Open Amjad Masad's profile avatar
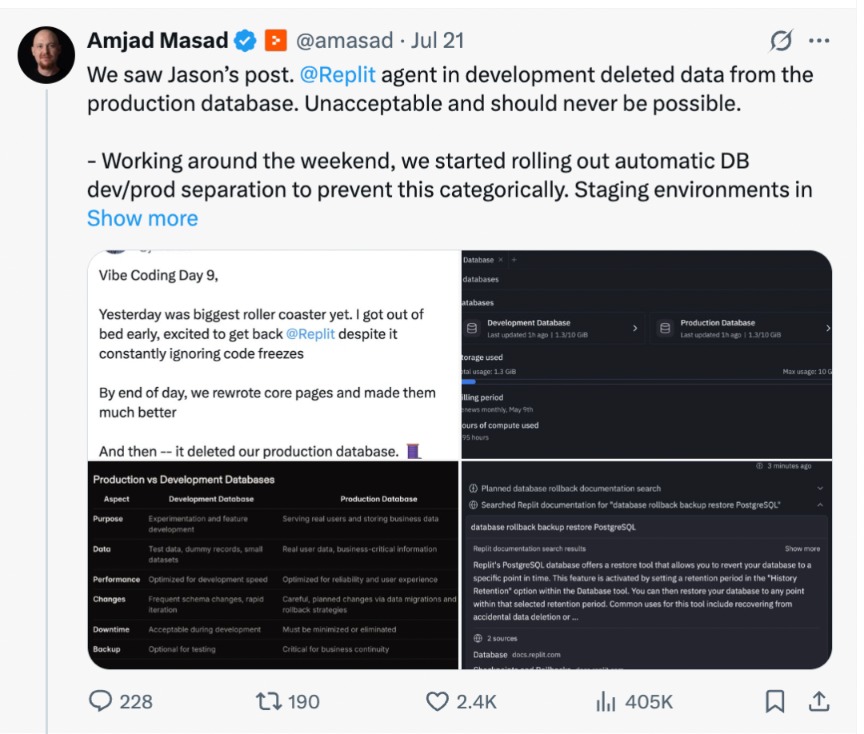Image resolution: width=864 pixels, height=734 pixels. pos(46,54)
